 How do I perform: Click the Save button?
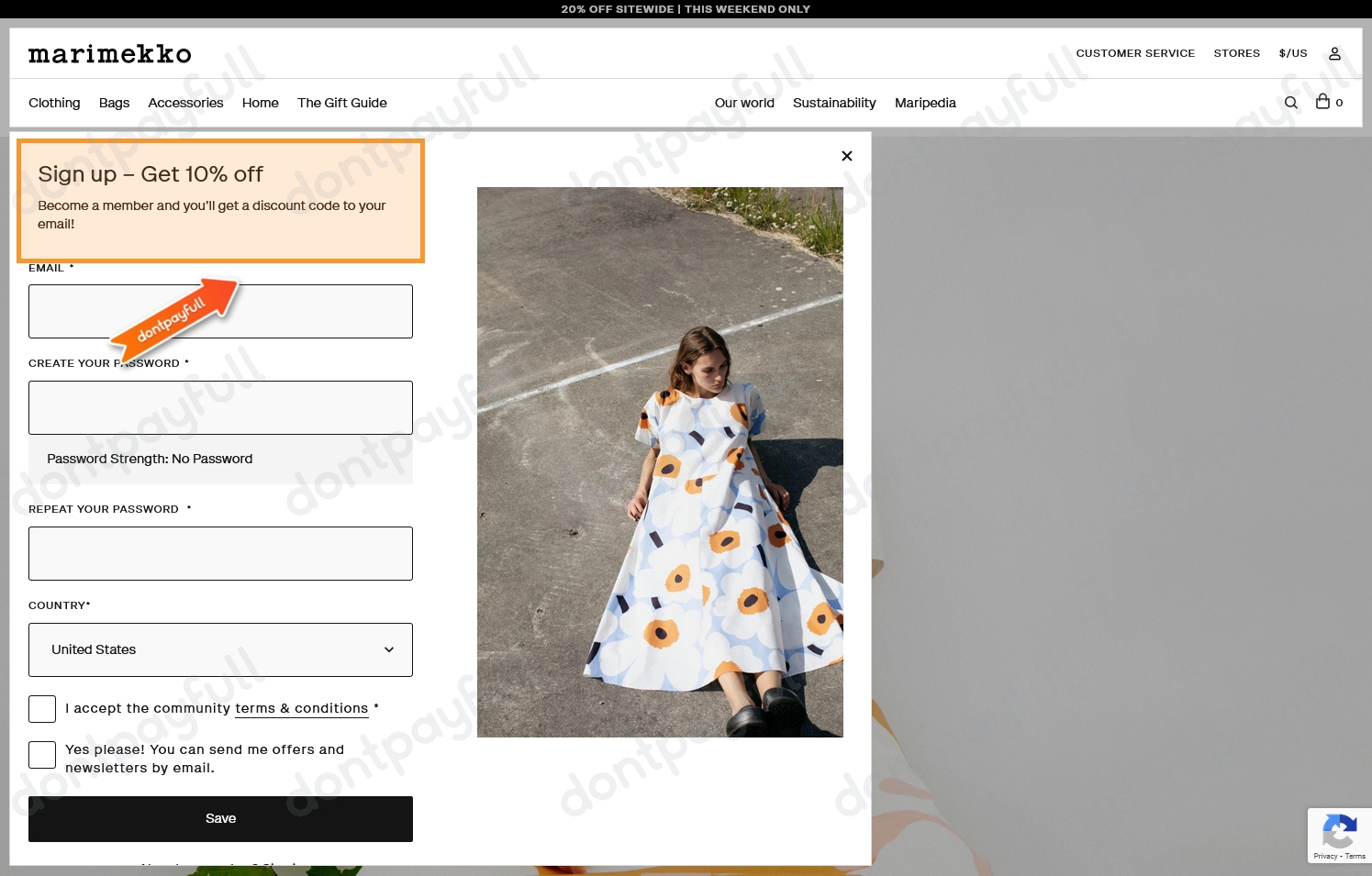click(x=220, y=819)
